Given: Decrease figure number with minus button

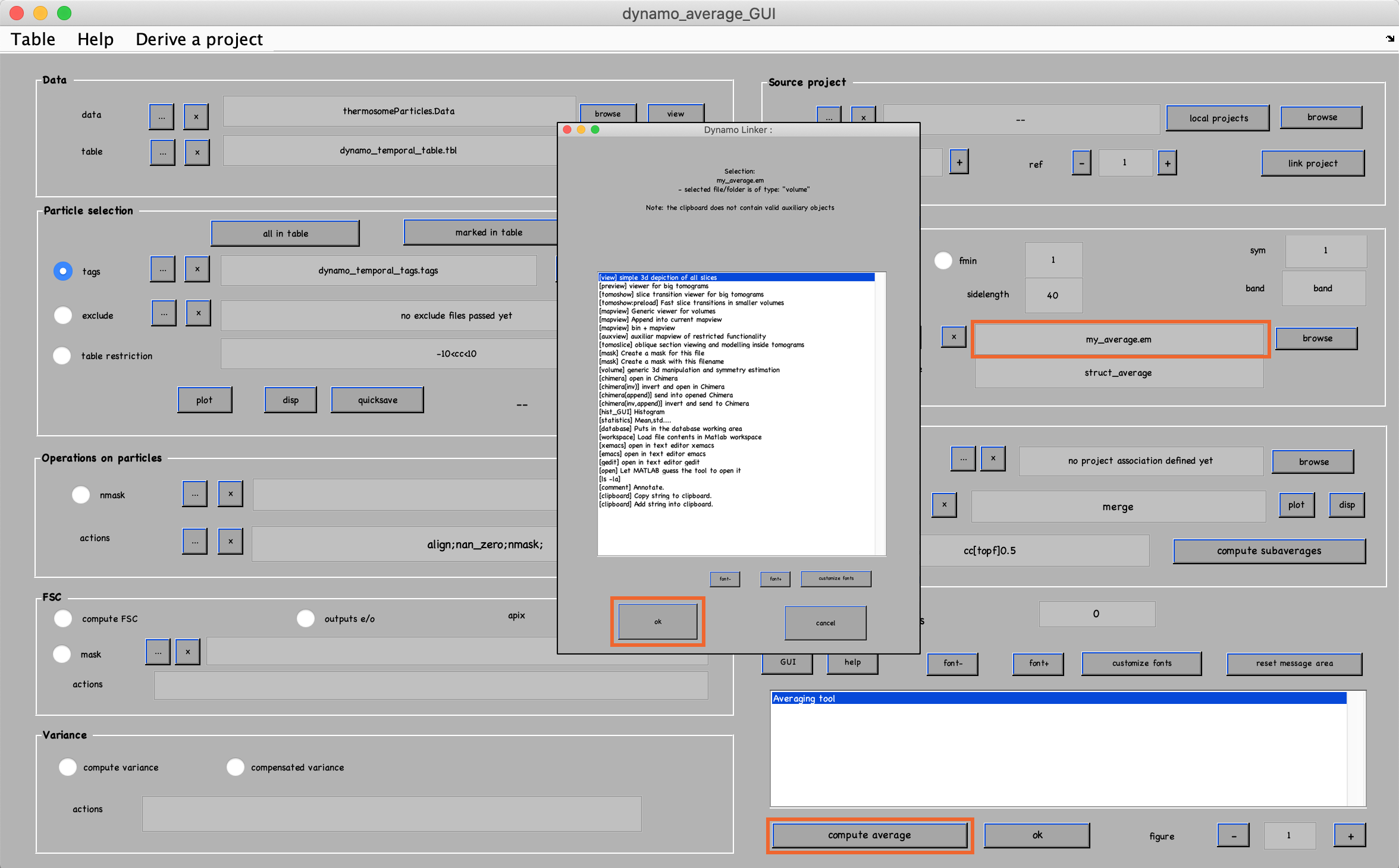Looking at the screenshot, I should [1233, 835].
